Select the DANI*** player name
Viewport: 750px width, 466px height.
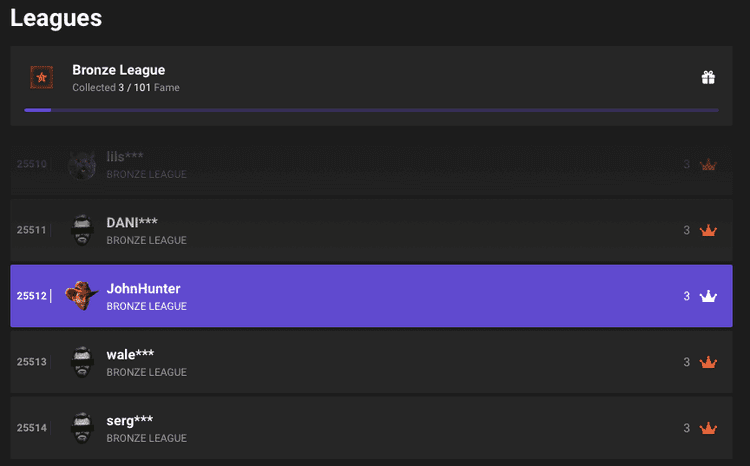click(x=132, y=222)
